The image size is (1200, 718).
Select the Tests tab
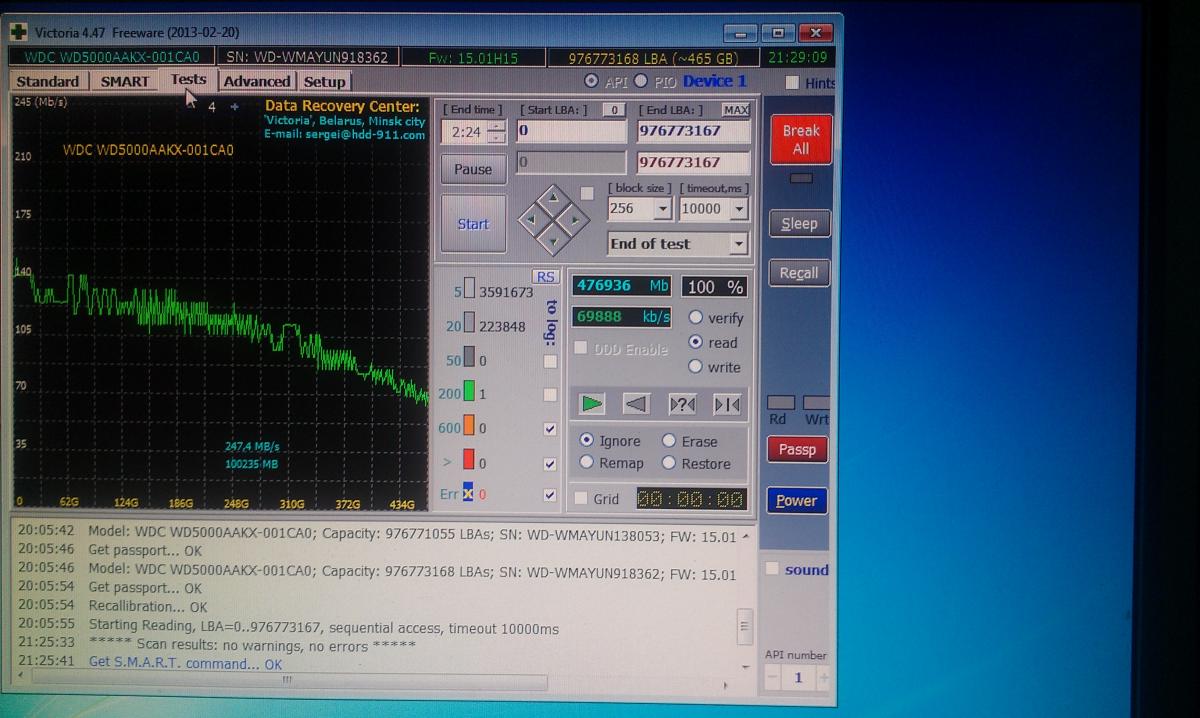[188, 80]
